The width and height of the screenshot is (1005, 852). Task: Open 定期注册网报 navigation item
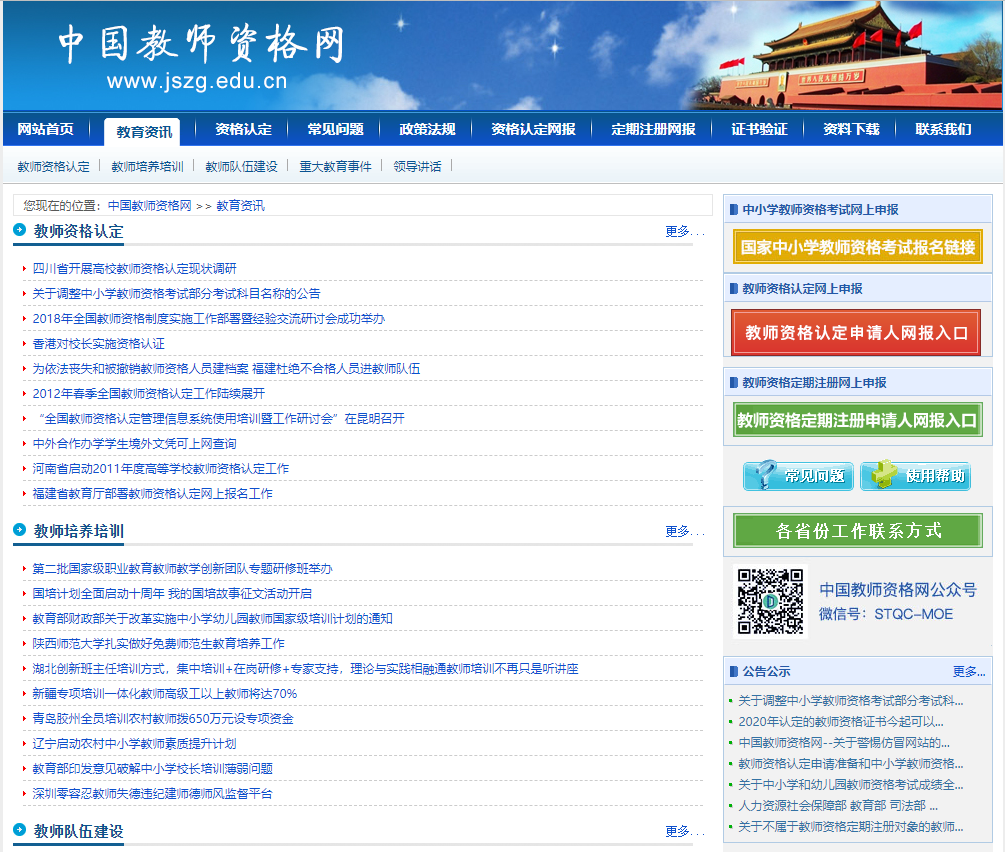click(653, 129)
